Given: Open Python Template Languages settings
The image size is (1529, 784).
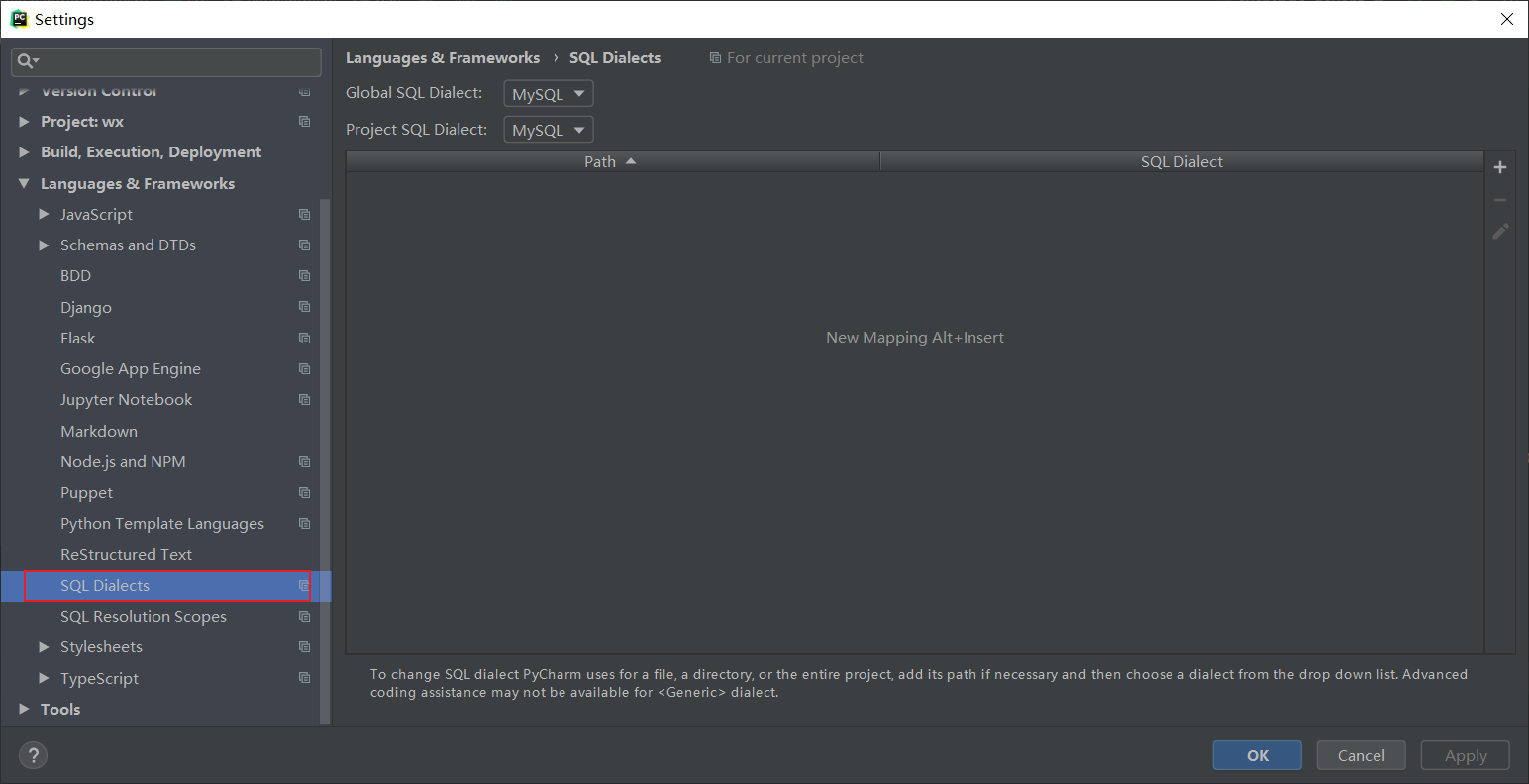Looking at the screenshot, I should pyautogui.click(x=162, y=524).
